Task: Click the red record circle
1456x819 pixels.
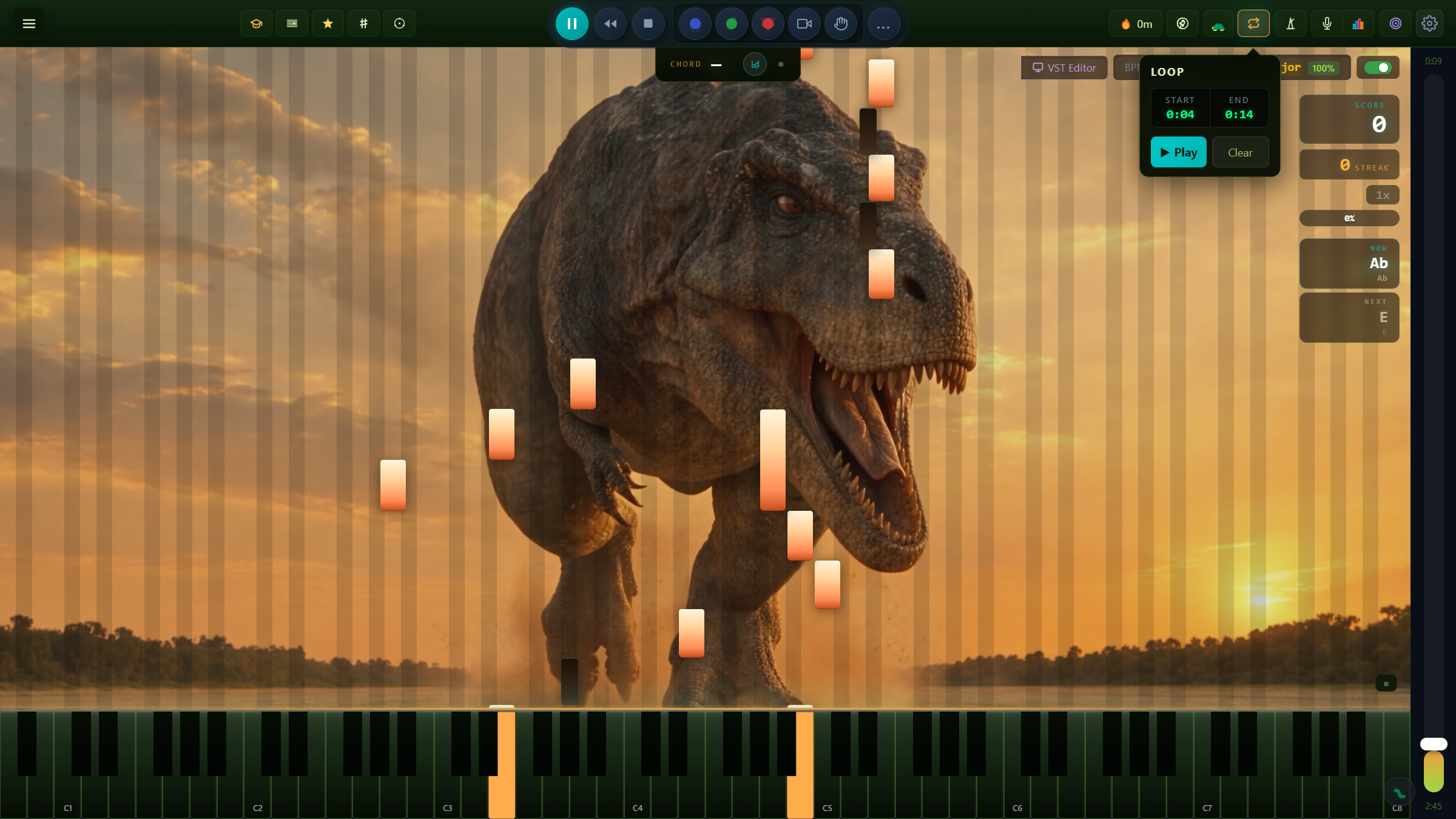Action: tap(768, 24)
